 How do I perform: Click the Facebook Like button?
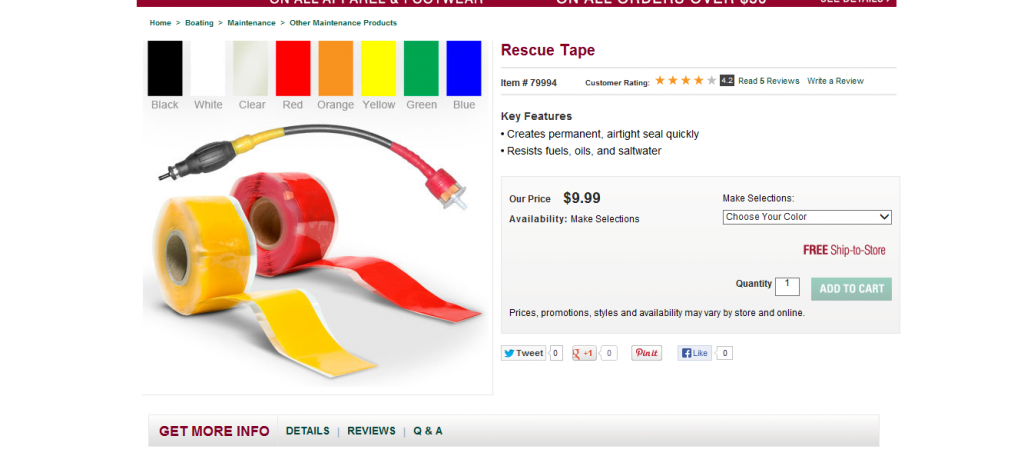pos(694,353)
